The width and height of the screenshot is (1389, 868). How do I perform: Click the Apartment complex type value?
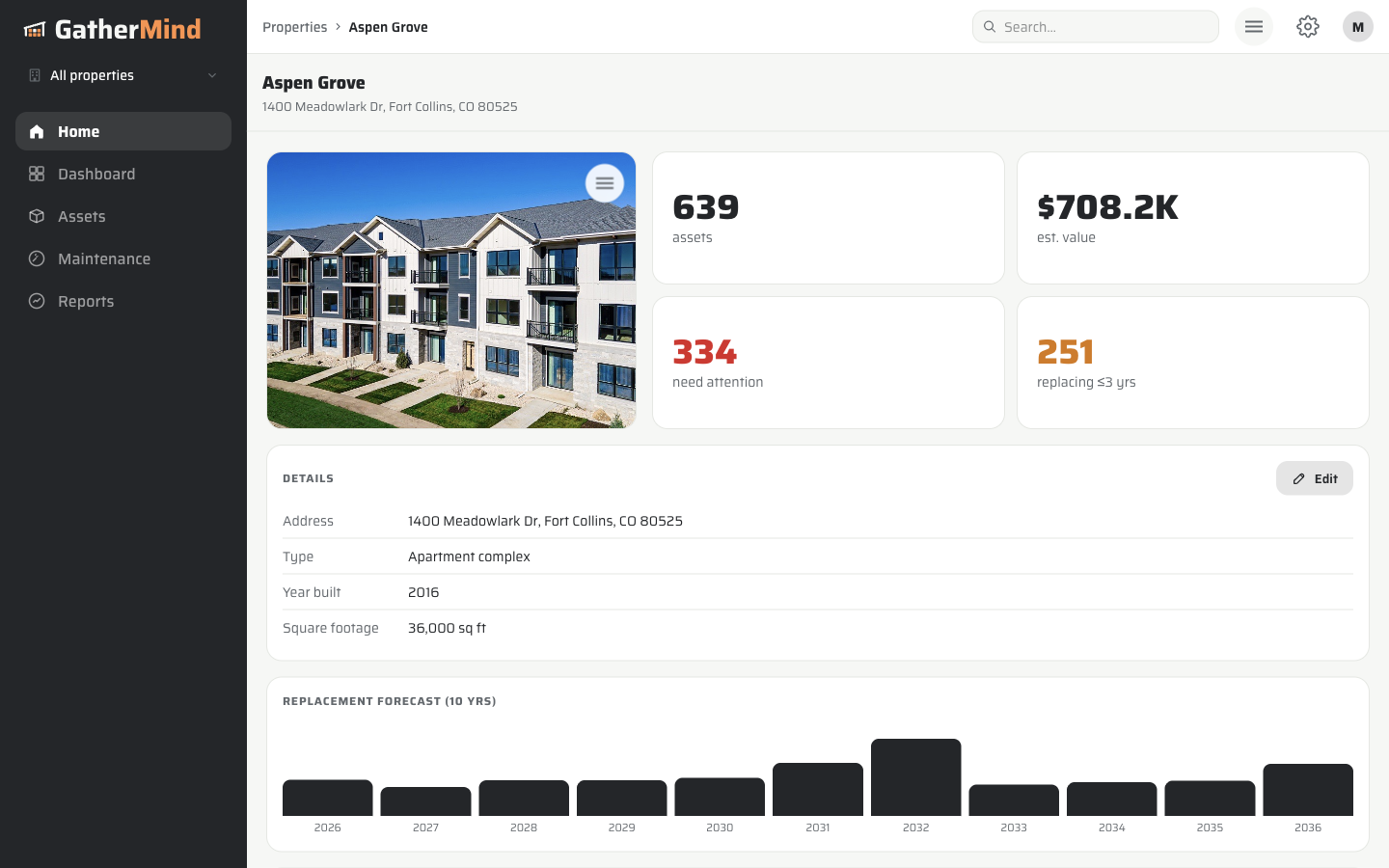point(469,556)
